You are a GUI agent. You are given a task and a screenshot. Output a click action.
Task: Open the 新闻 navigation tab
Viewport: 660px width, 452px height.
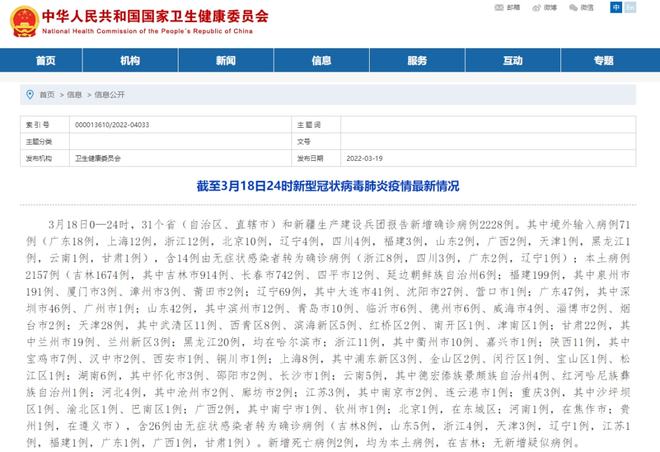[226, 60]
